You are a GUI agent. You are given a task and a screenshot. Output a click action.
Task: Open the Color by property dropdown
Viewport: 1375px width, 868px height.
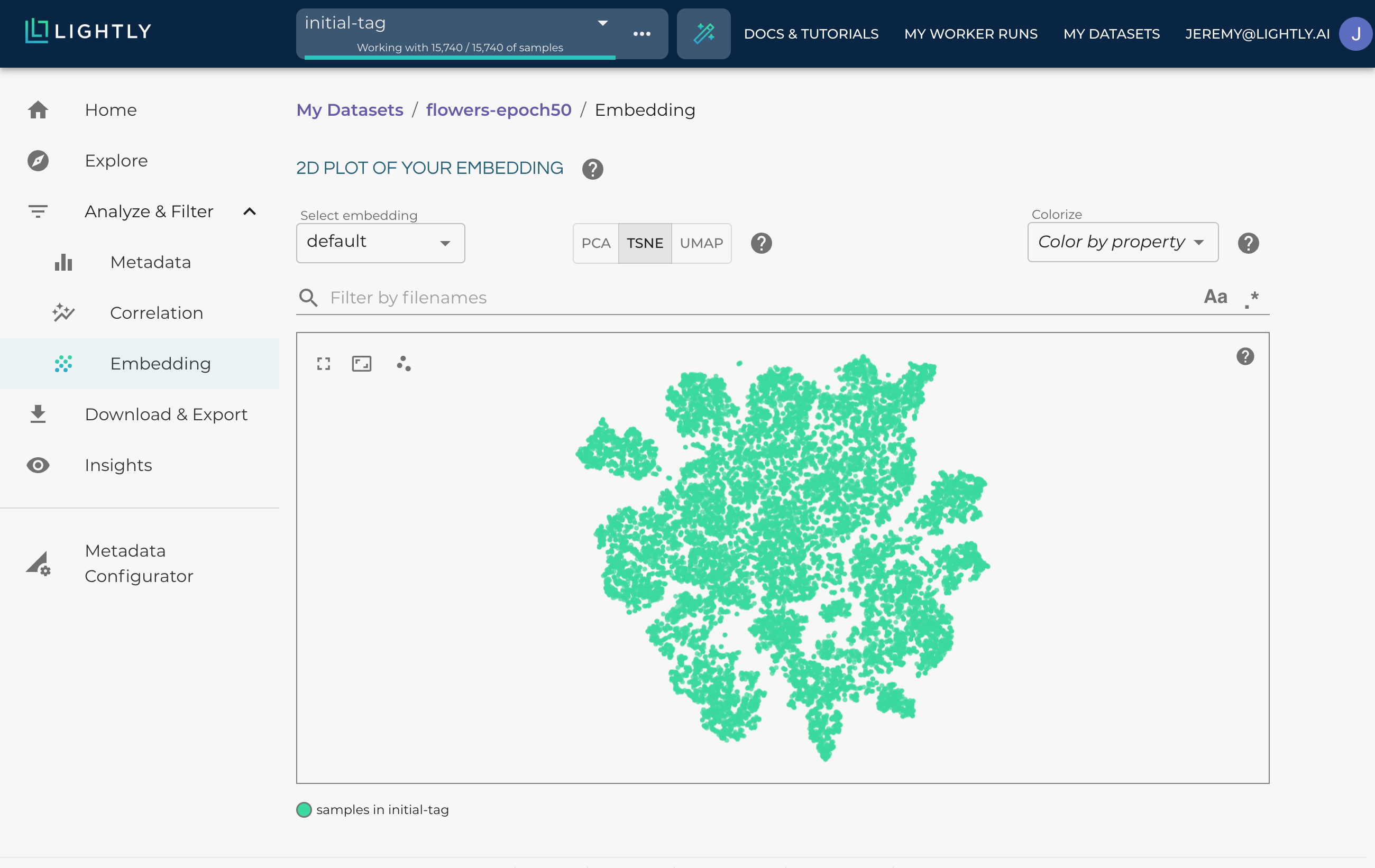pyautogui.click(x=1122, y=243)
